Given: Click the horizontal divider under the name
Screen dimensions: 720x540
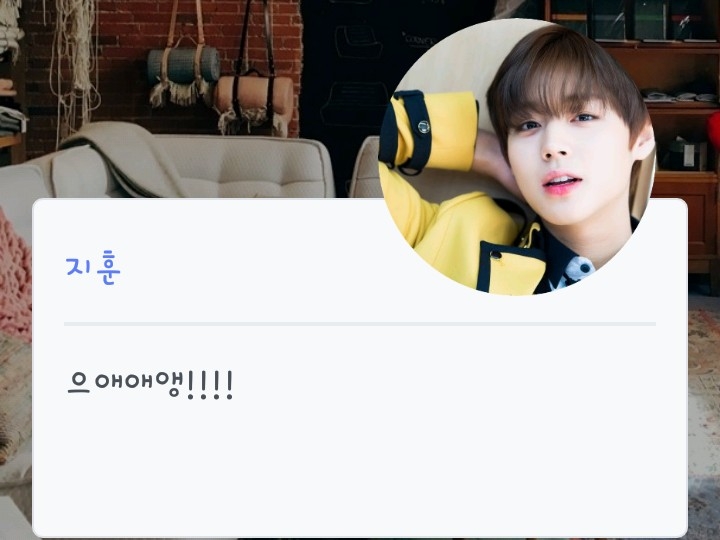Looking at the screenshot, I should coord(360,324).
